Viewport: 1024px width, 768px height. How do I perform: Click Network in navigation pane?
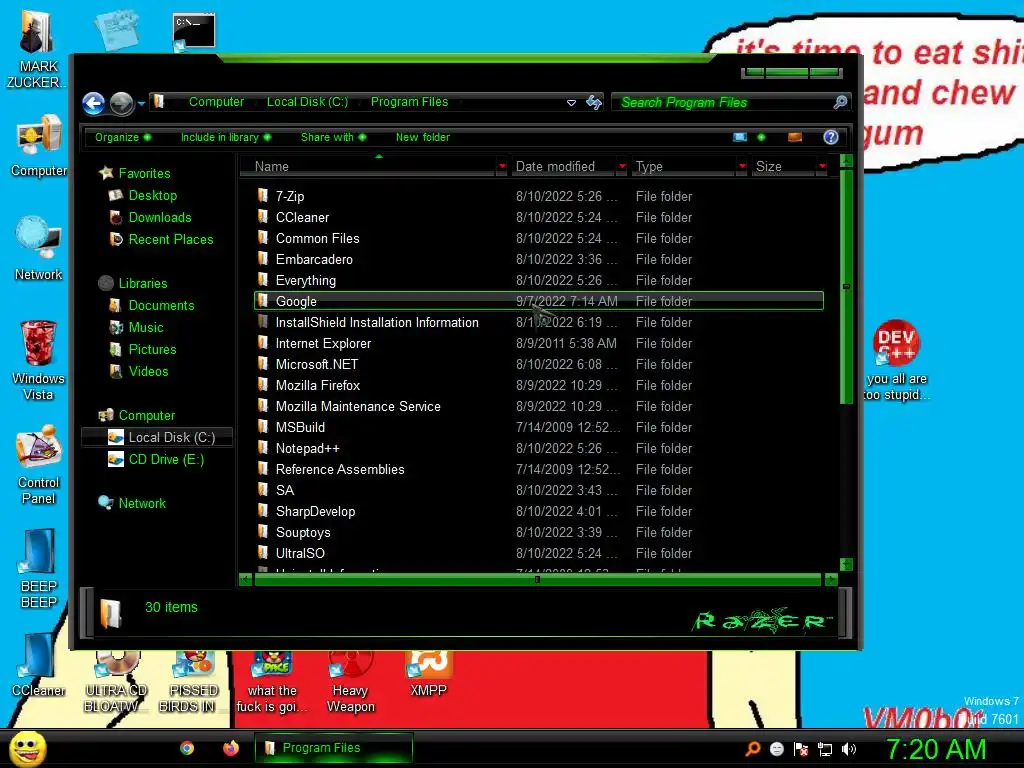coord(142,503)
